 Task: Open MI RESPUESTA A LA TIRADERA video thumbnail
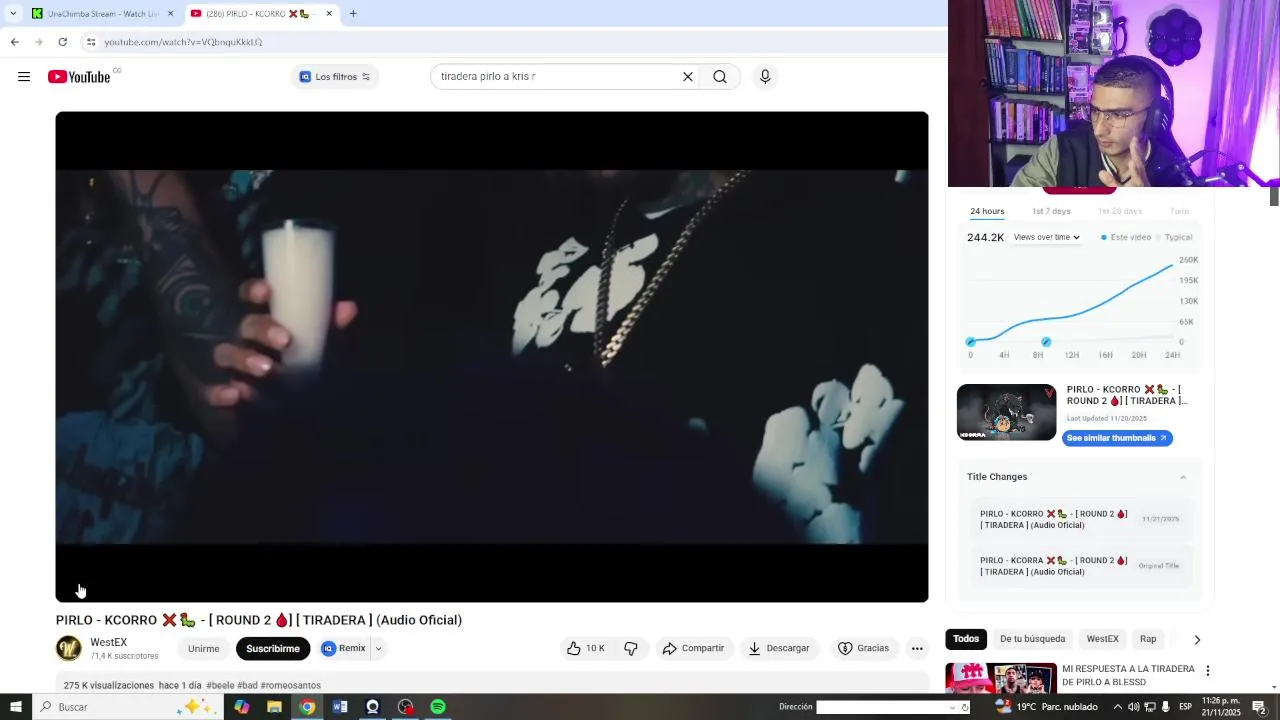point(1001,678)
